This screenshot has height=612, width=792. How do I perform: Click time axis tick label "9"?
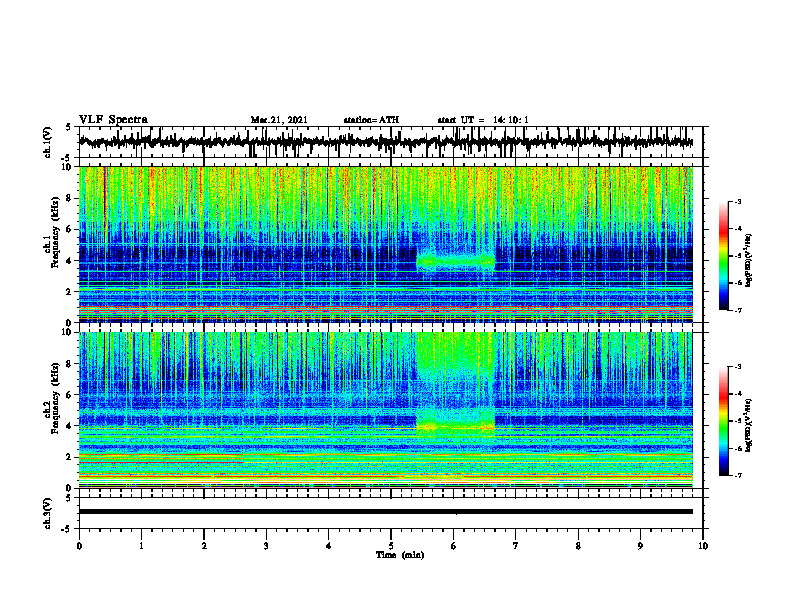pyautogui.click(x=640, y=546)
